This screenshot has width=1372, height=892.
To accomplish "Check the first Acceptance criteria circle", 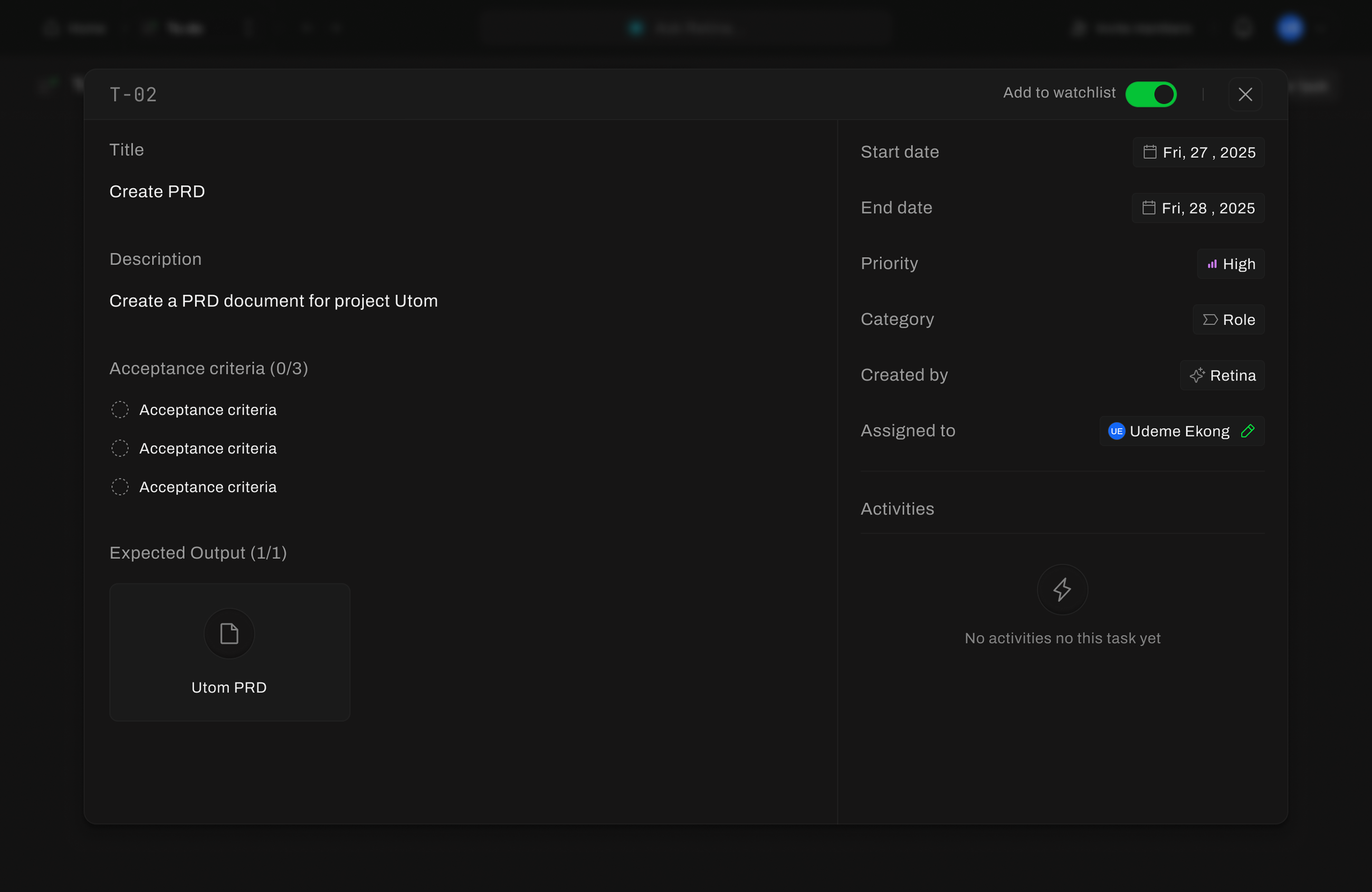I will coord(120,410).
